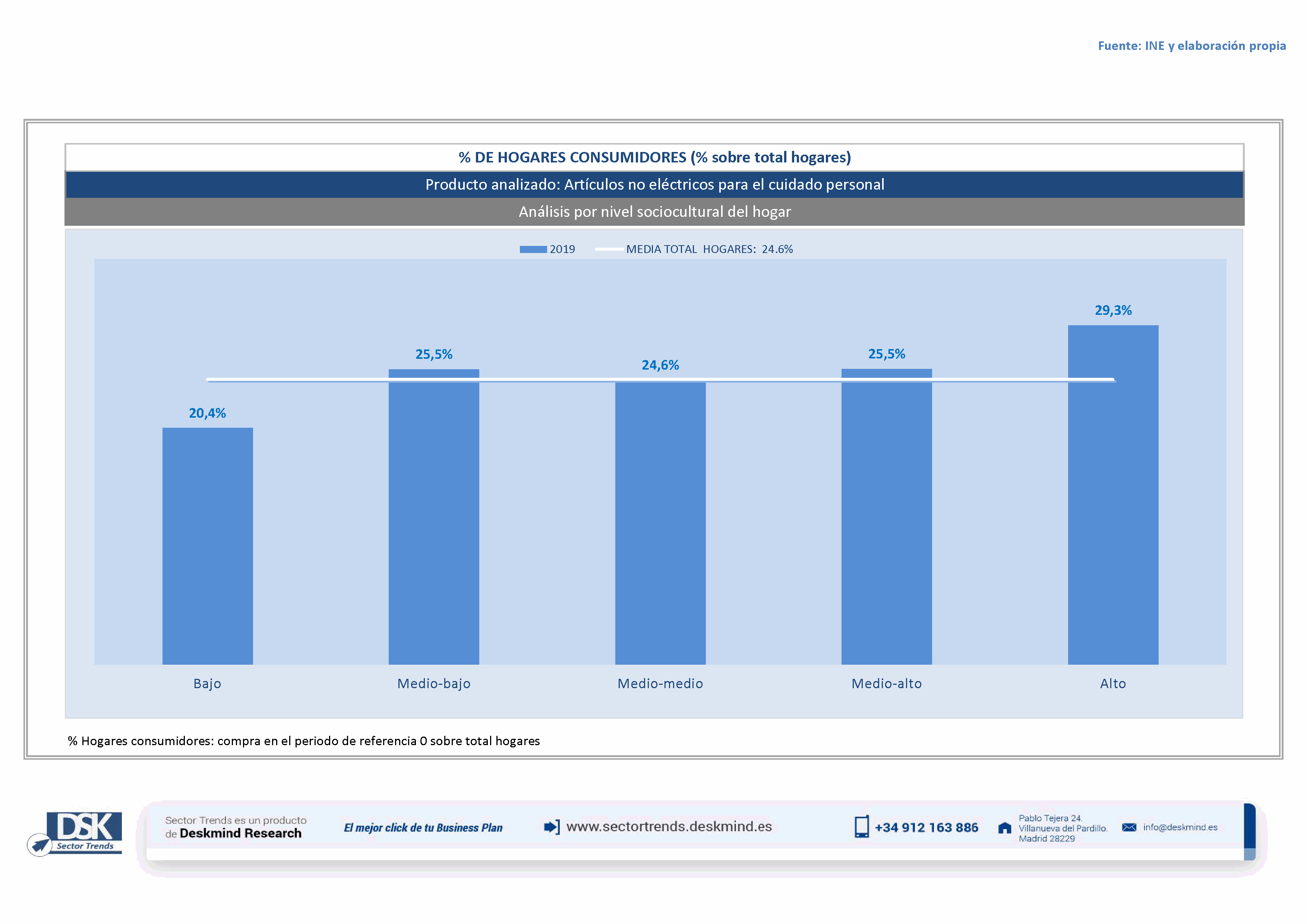This screenshot has height=924, width=1307.
Task: Open www.sectortrends.deskmind.es link
Action: tap(669, 827)
